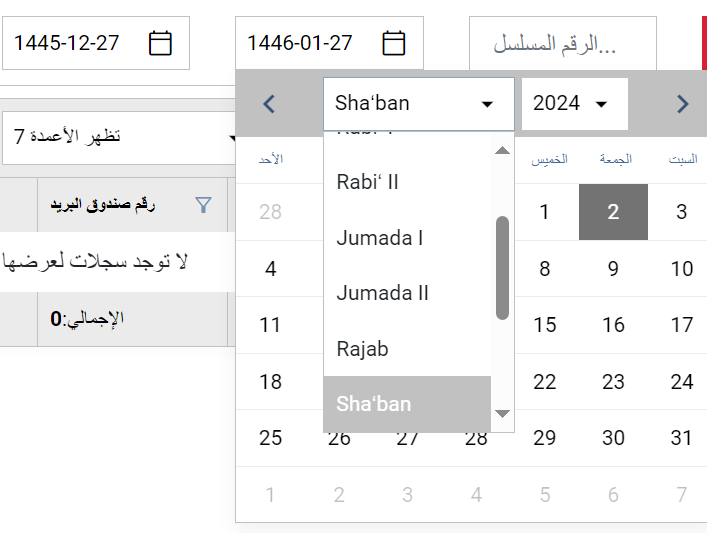
Task: Go to previous month with the left chevron
Action: (269, 104)
